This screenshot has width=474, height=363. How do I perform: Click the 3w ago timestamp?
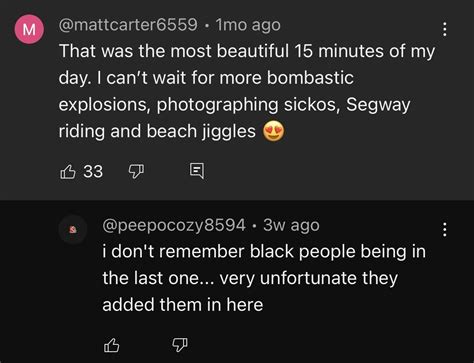[x=291, y=225]
